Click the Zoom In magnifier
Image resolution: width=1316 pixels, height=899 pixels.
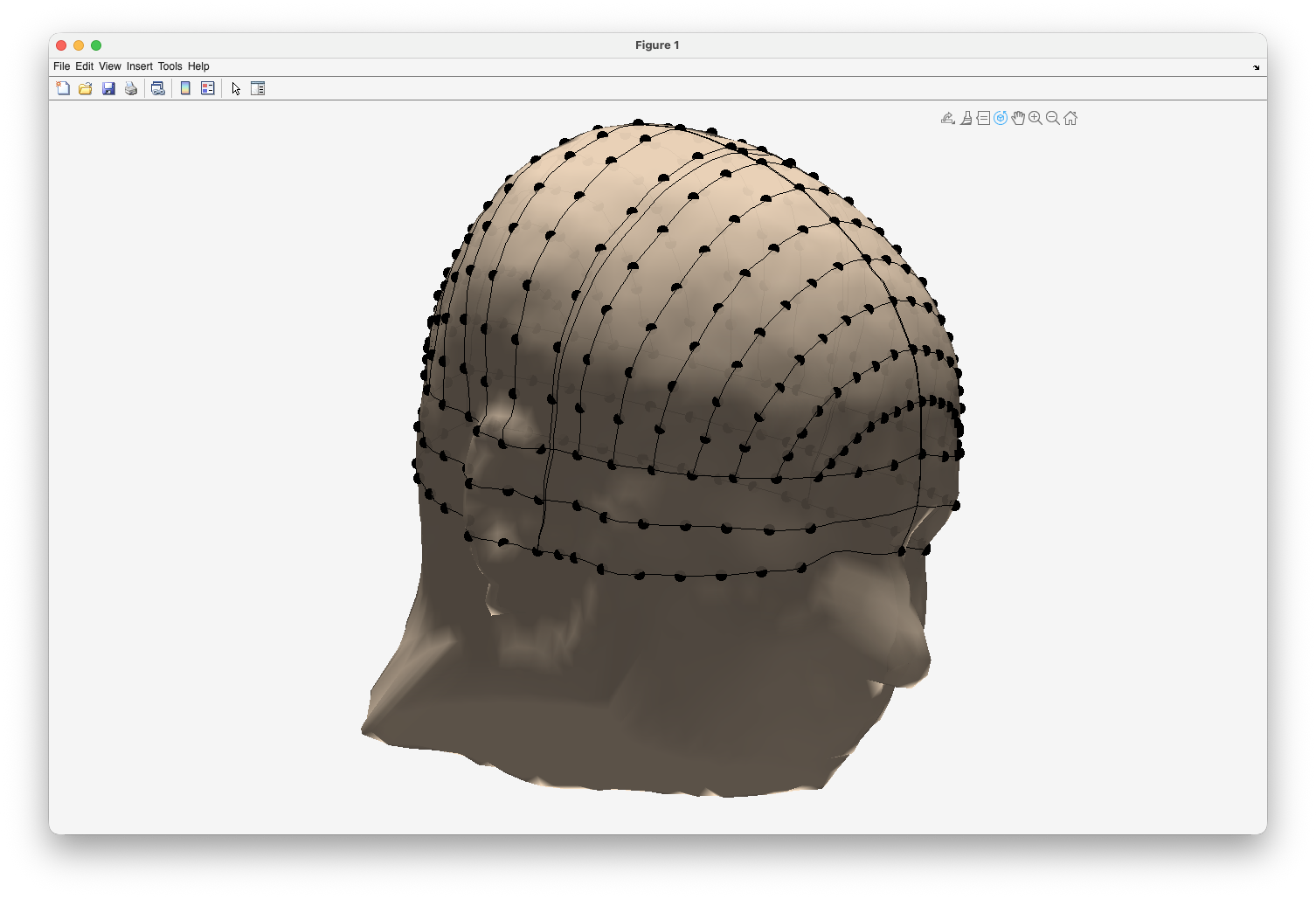pos(1035,118)
